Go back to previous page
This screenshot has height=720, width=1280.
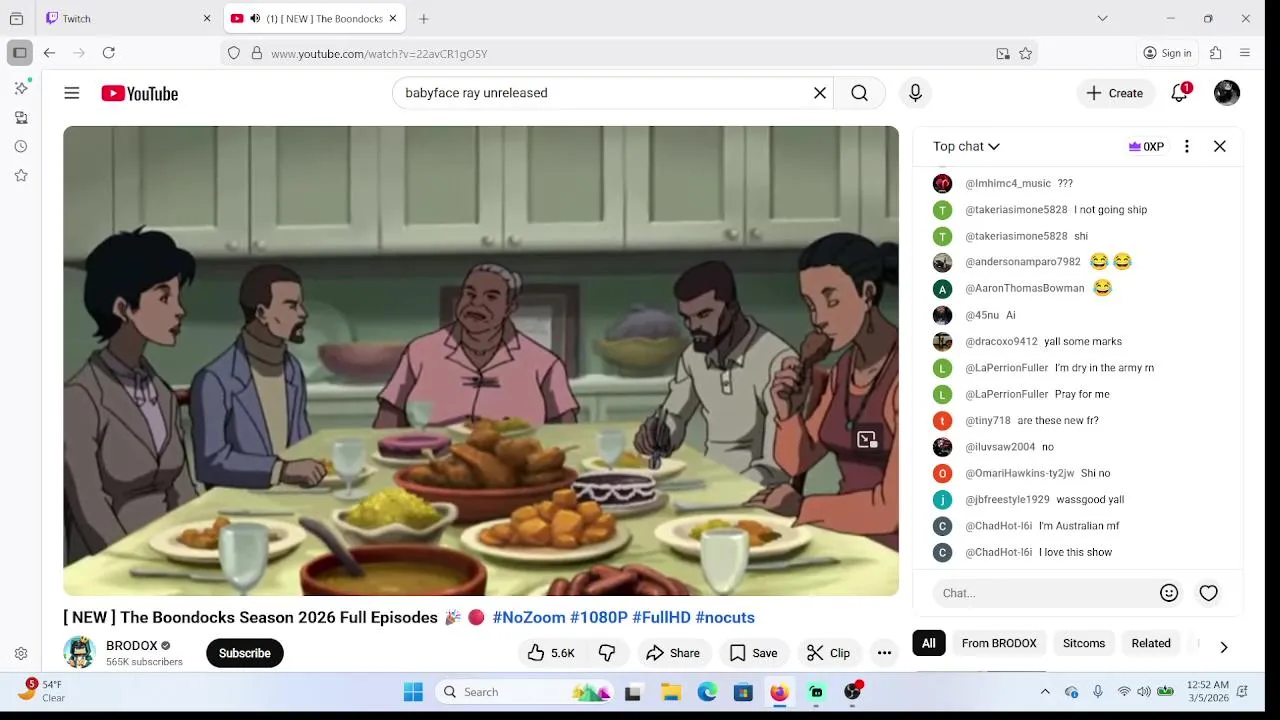(x=49, y=53)
